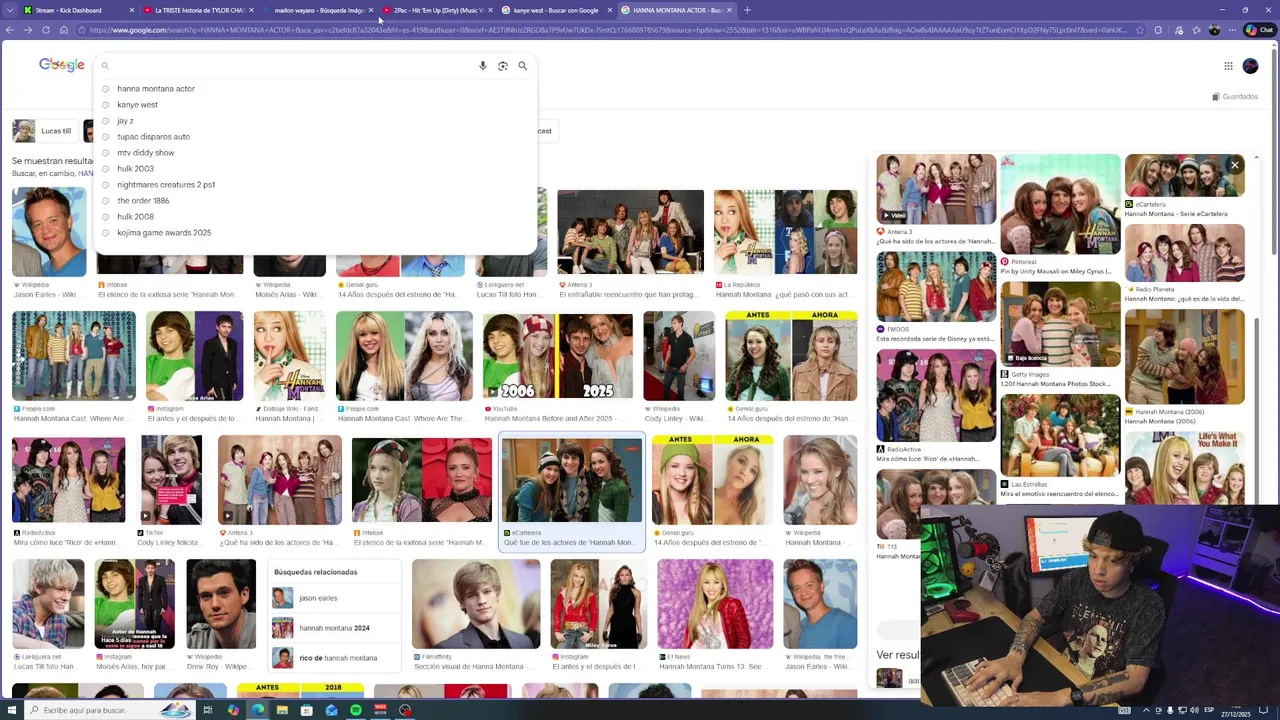Open related search 'jason earles'
The height and width of the screenshot is (720, 1280).
tap(337, 598)
